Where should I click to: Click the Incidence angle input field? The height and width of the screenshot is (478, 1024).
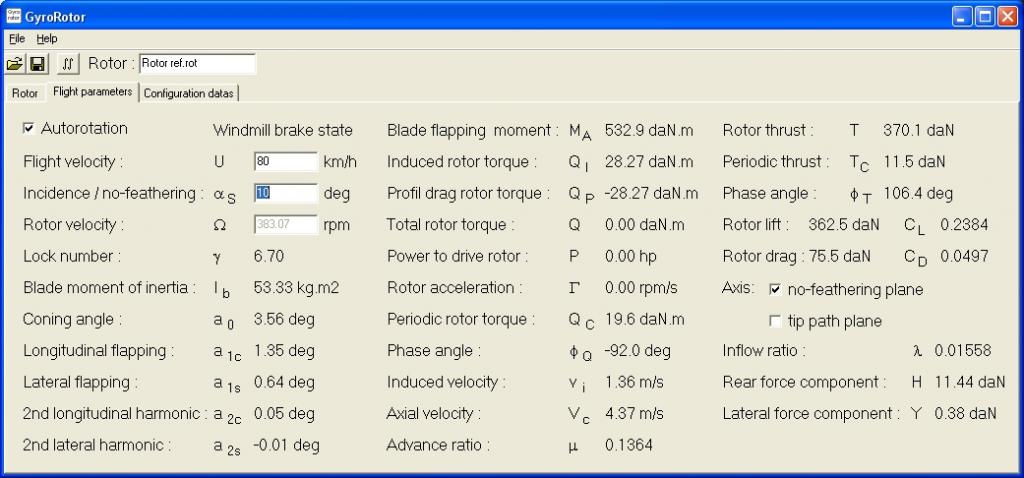(x=286, y=193)
